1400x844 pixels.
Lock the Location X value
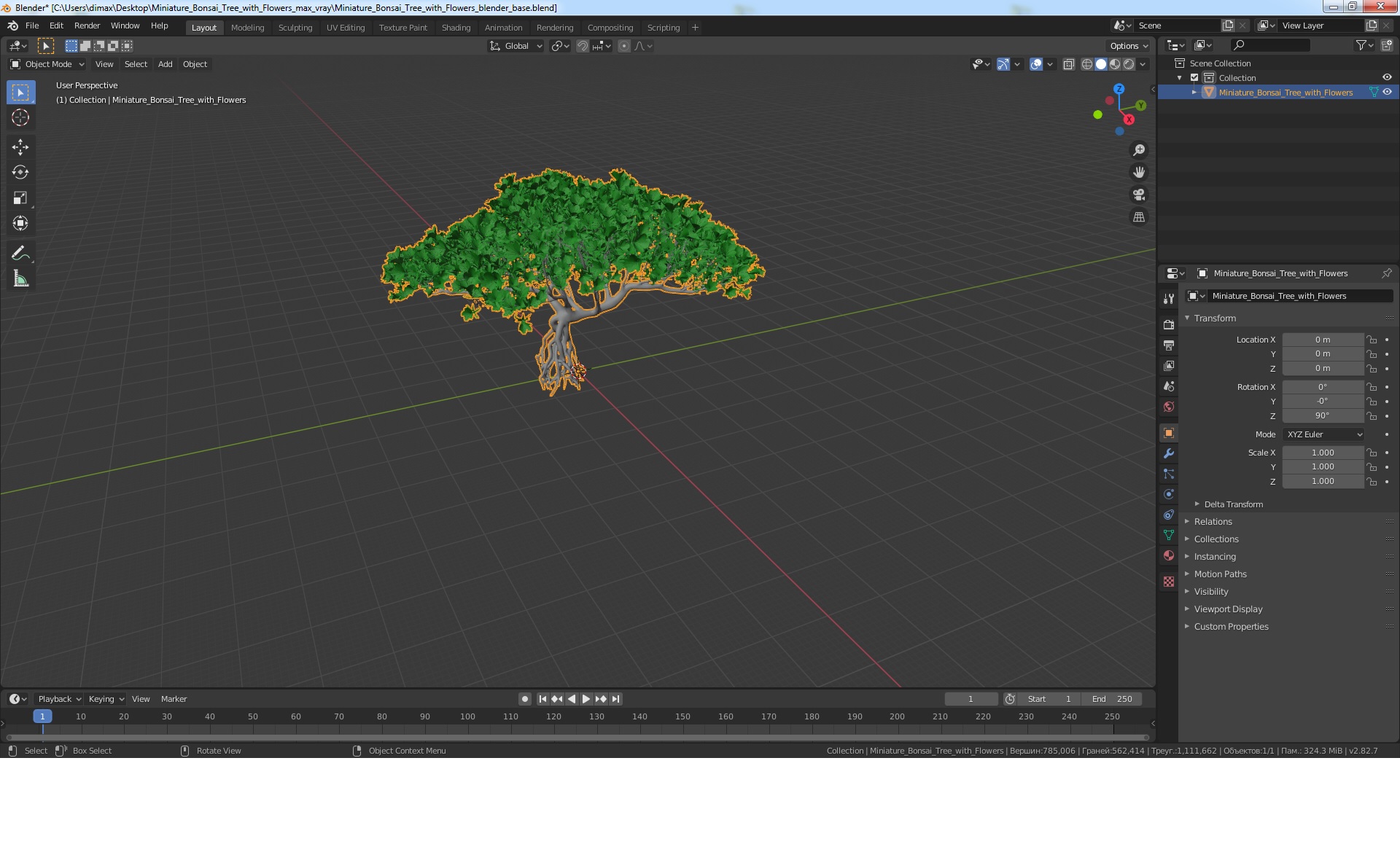[1372, 340]
